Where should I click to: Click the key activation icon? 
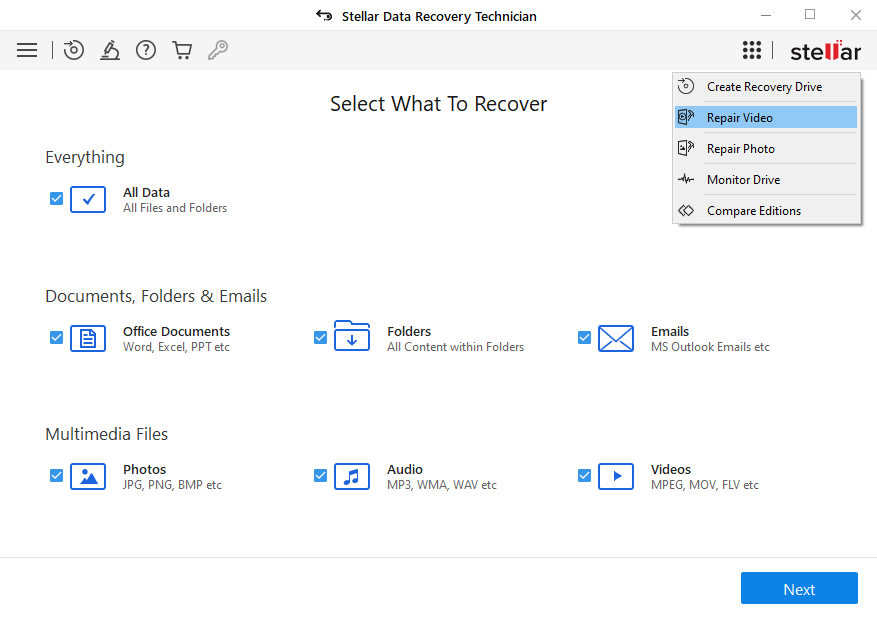click(218, 50)
